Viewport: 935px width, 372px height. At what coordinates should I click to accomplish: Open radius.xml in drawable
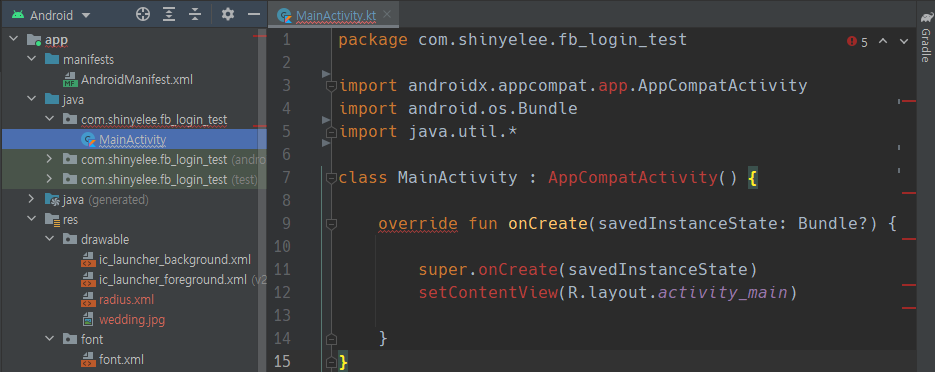click(126, 299)
